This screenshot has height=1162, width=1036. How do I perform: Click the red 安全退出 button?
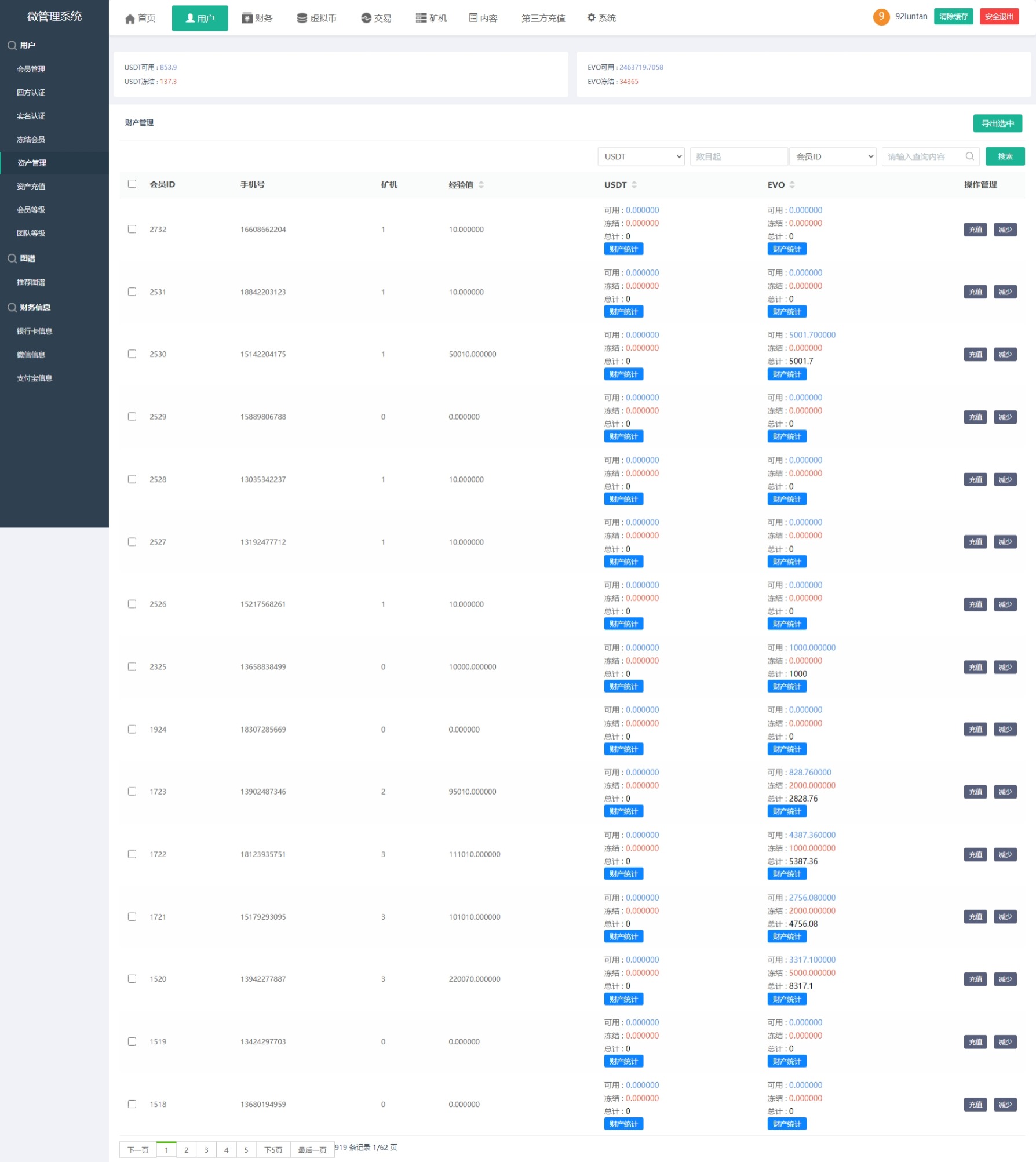(x=999, y=16)
